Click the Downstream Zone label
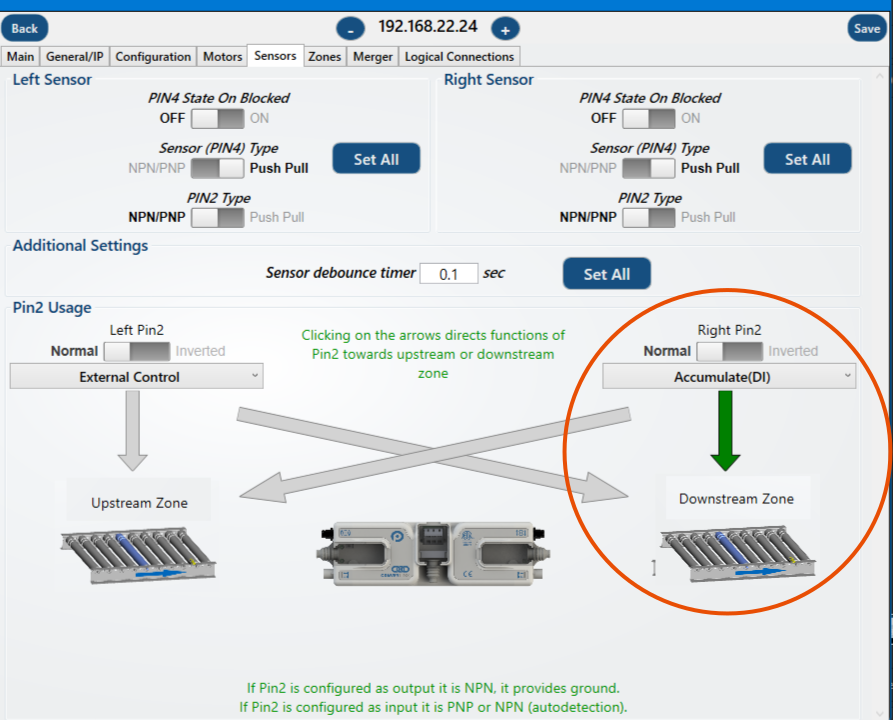Screen dimensions: 893x720 736,499
